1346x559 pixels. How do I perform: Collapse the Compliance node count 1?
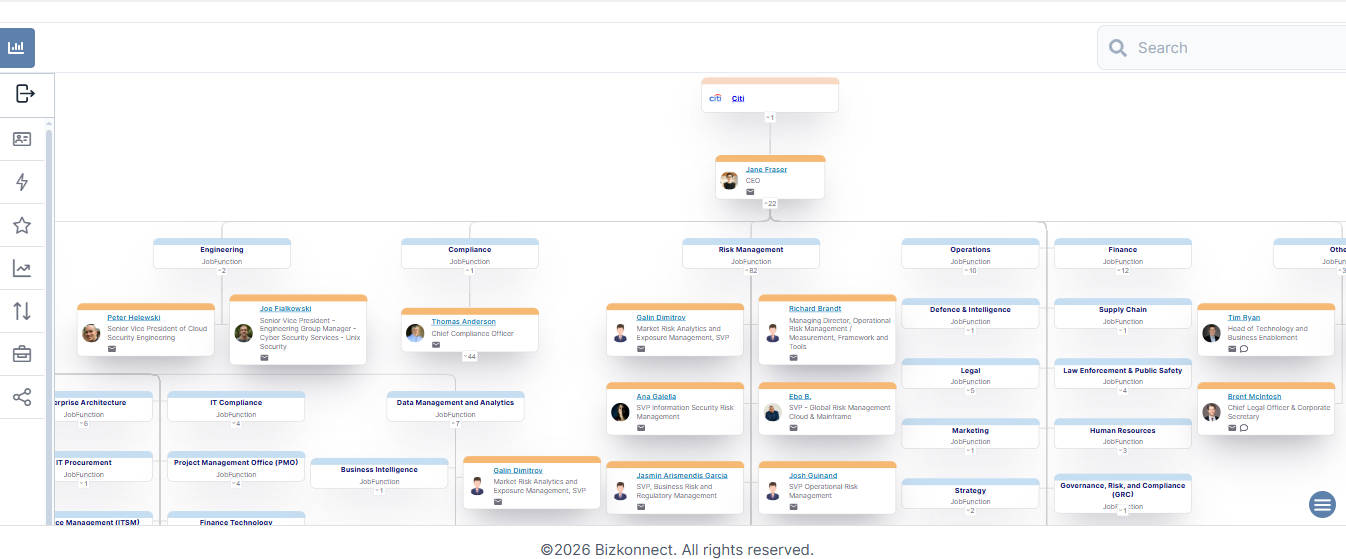click(x=470, y=271)
